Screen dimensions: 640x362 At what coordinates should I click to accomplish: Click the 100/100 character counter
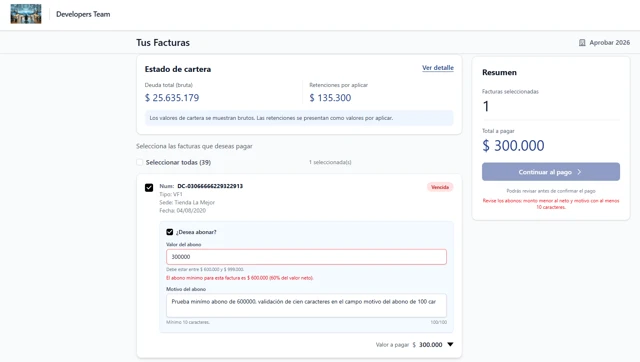pos(438,322)
